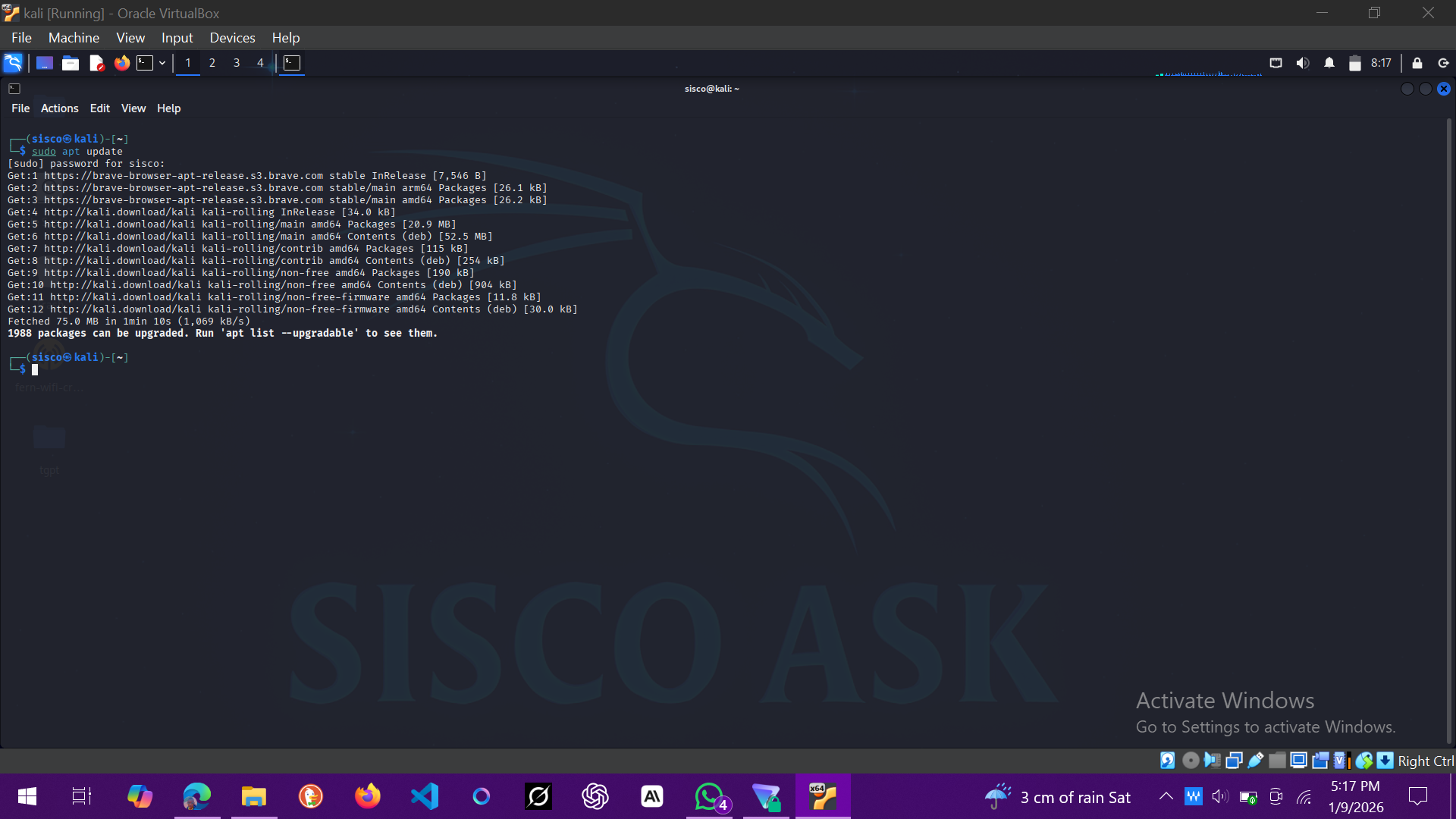Click the terminal's vertical scrollbar
The width and height of the screenshot is (1456, 819).
coord(1449,431)
